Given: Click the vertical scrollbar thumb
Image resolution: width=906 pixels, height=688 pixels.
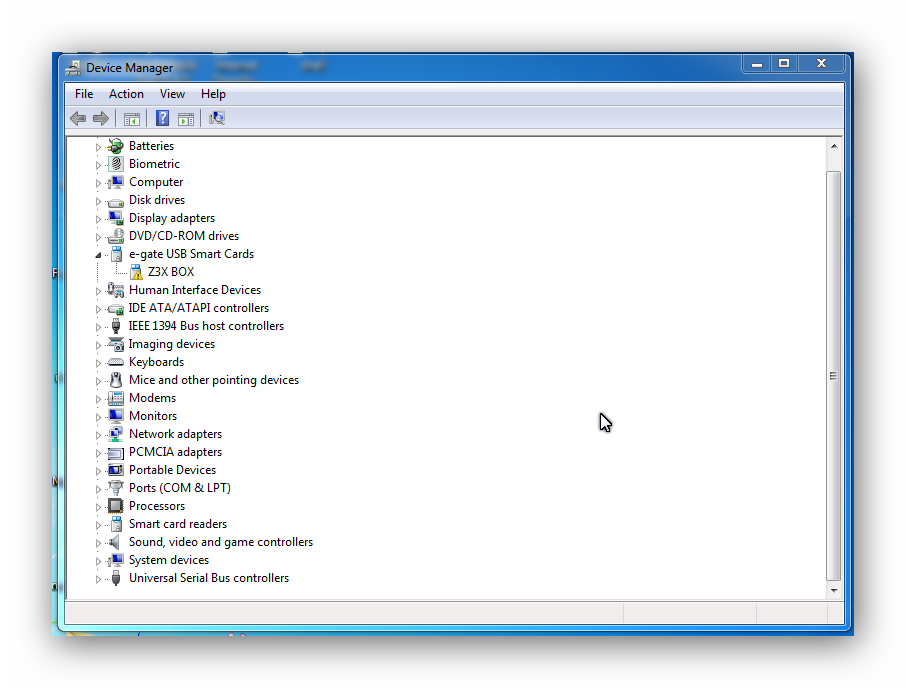Looking at the screenshot, I should coord(834,375).
